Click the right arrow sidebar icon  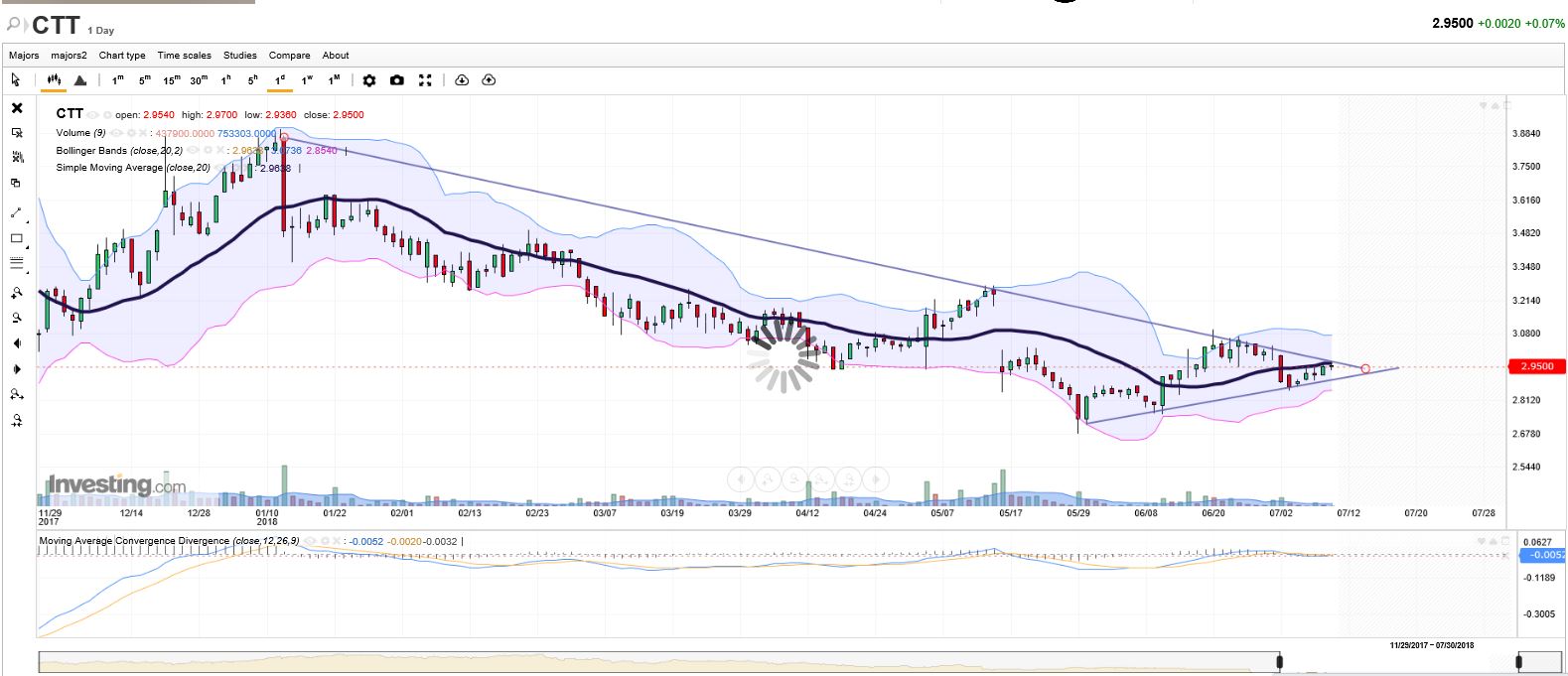(x=17, y=369)
